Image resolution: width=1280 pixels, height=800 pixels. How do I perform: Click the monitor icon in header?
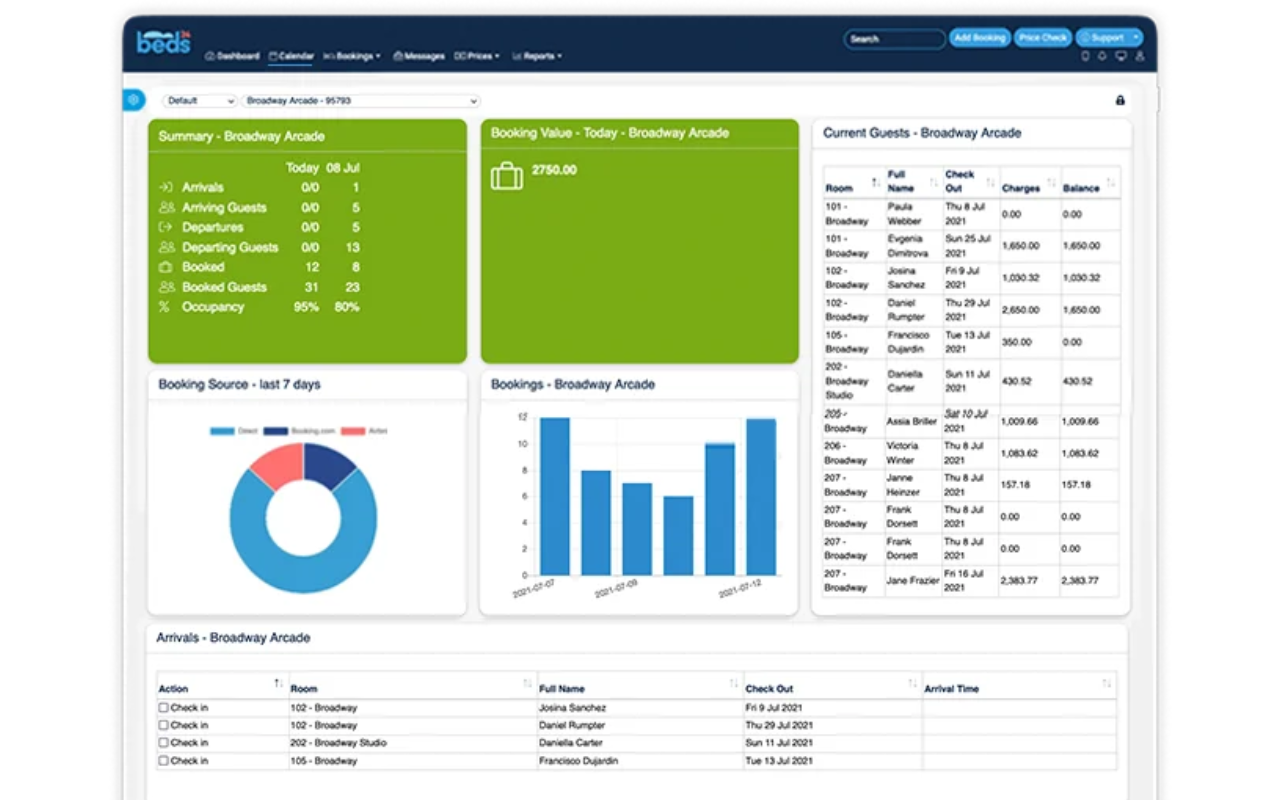coord(1121,56)
